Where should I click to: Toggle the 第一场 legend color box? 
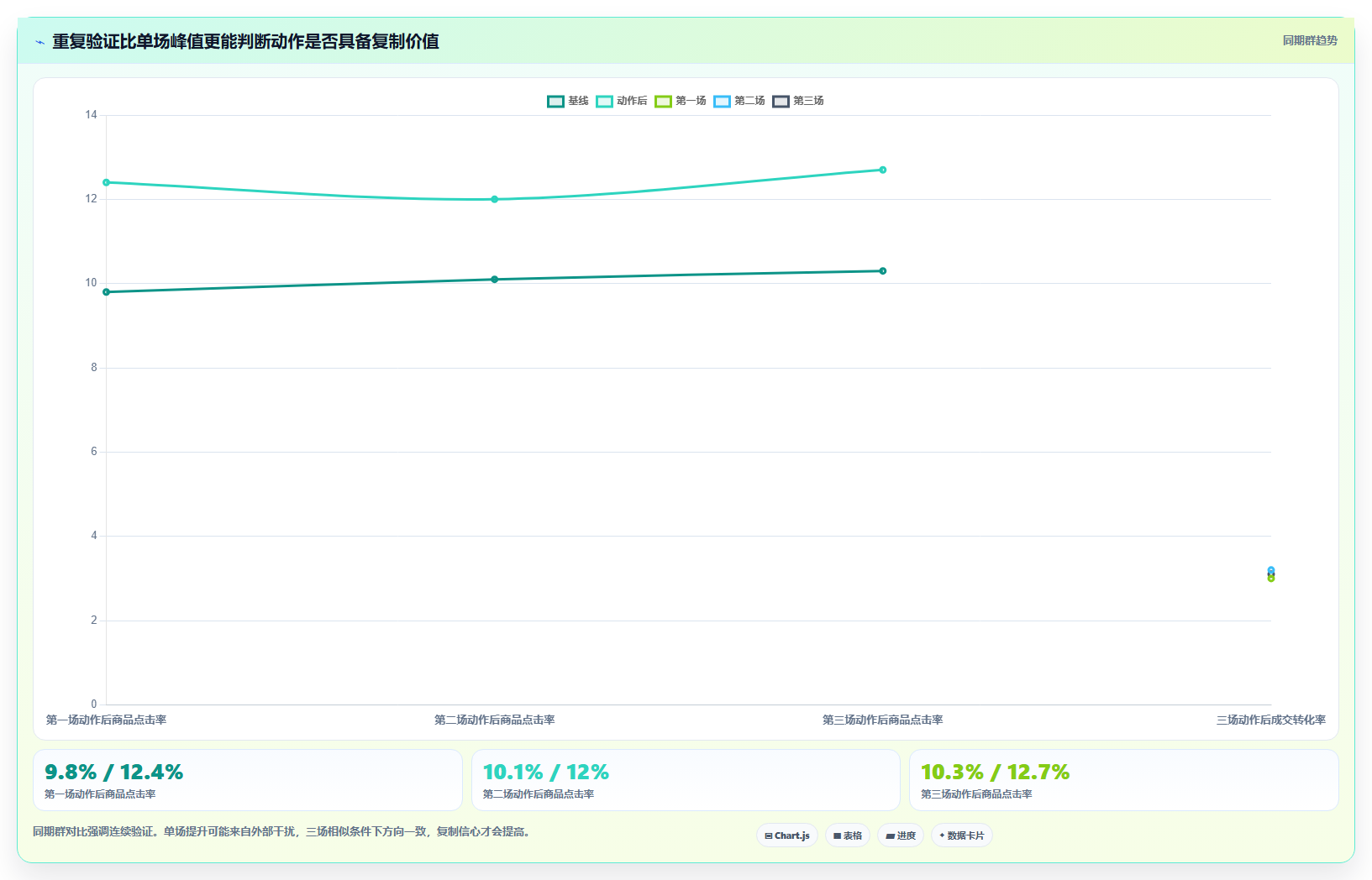coord(663,102)
